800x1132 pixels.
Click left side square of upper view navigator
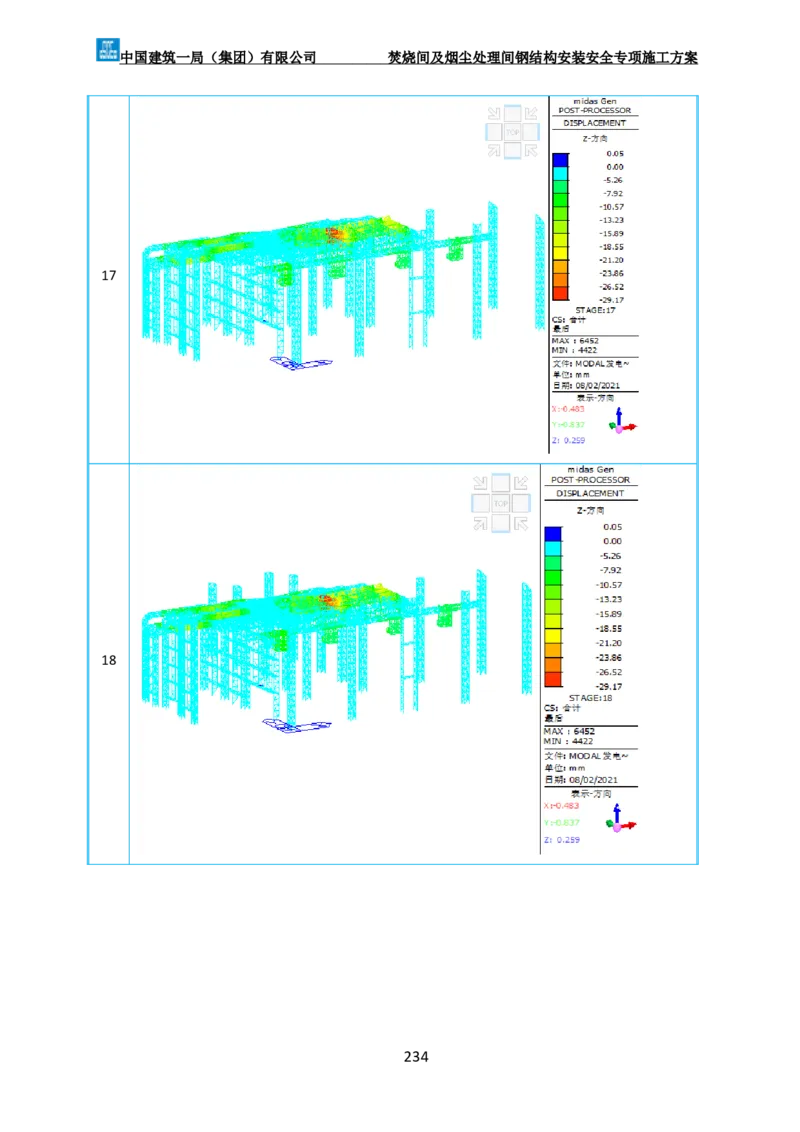[x=493, y=132]
